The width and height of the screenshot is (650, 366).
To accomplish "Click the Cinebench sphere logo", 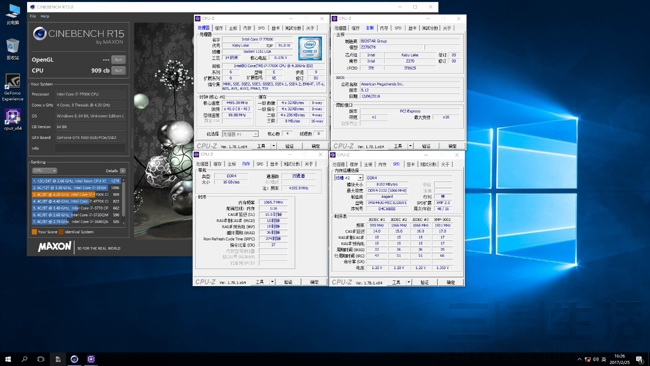I will pos(39,34).
